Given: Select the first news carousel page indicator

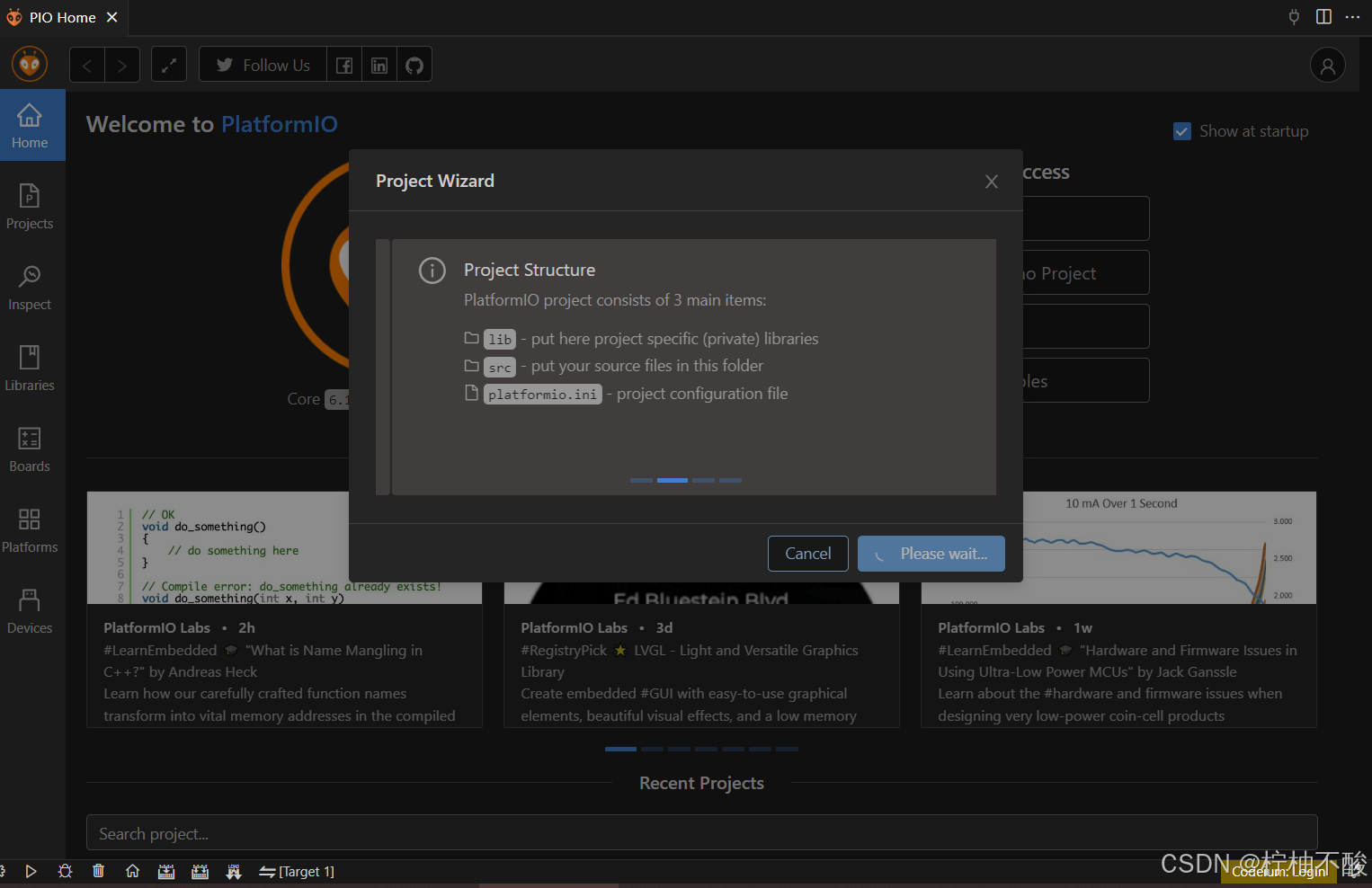Looking at the screenshot, I should (620, 749).
